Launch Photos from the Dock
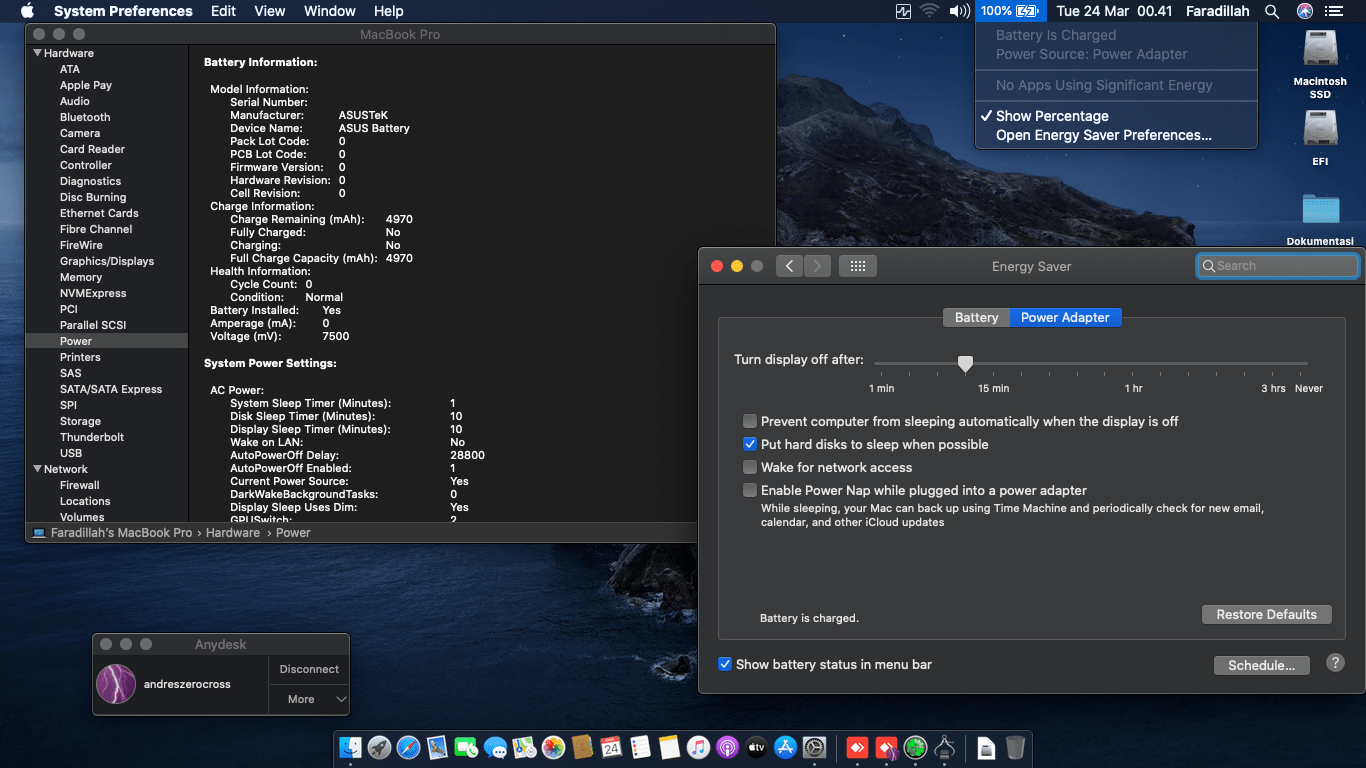The width and height of the screenshot is (1366, 768). click(x=553, y=747)
